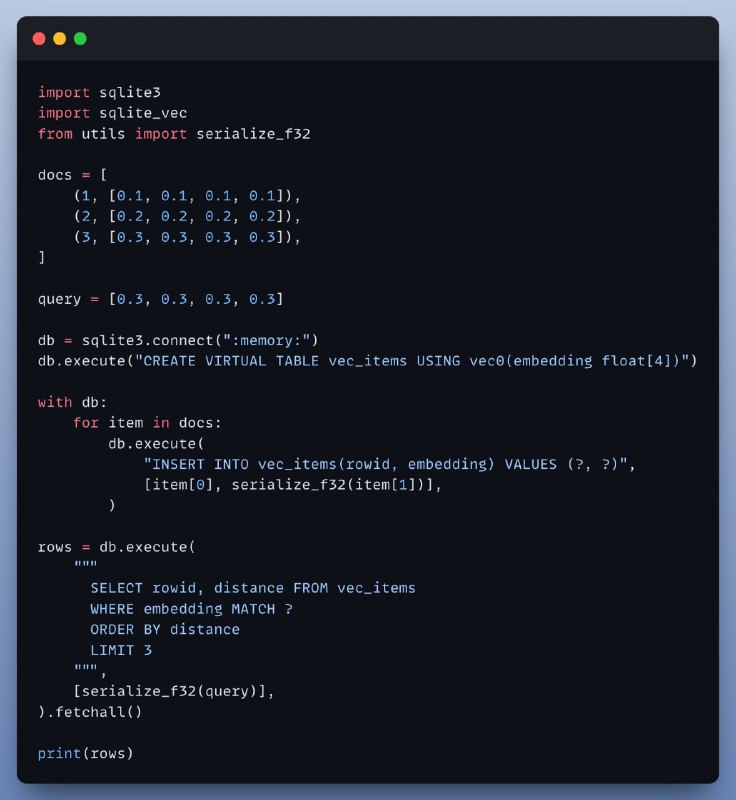736x800 pixels.
Task: Click the word 'sqlite_vec' in second import
Action: tap(143, 113)
